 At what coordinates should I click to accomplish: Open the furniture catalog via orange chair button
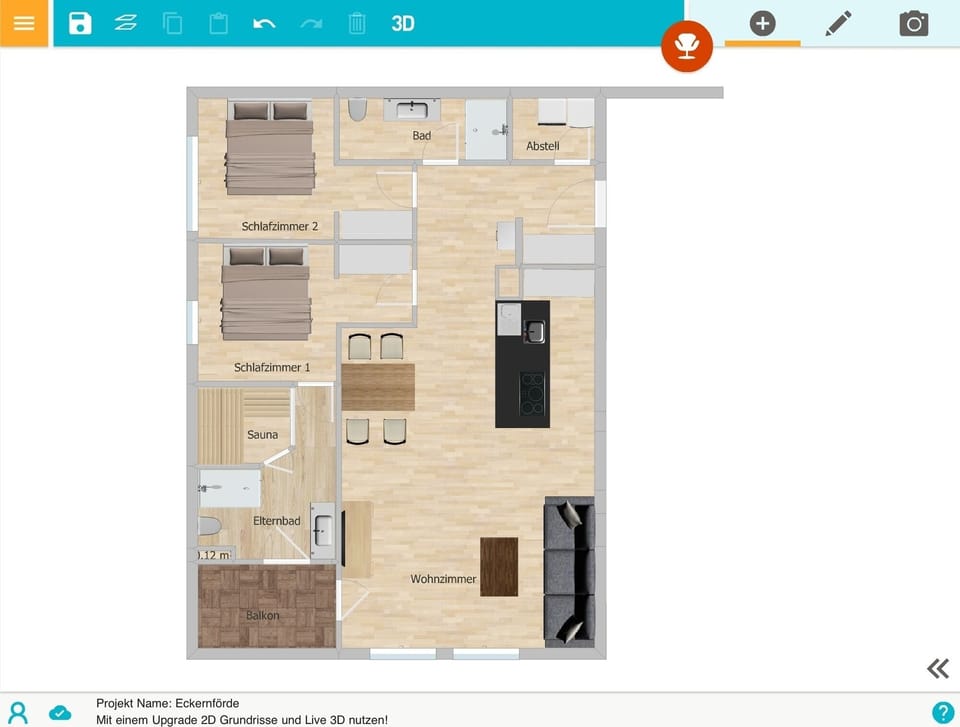point(687,46)
